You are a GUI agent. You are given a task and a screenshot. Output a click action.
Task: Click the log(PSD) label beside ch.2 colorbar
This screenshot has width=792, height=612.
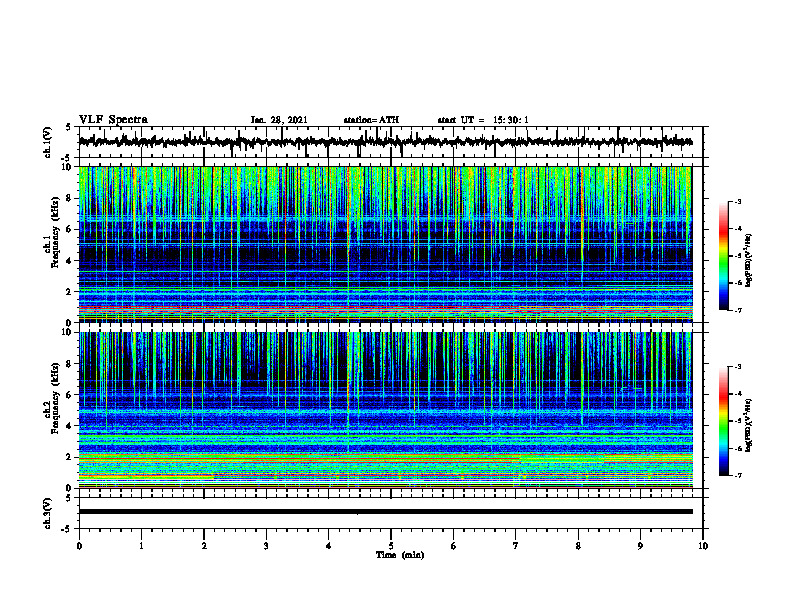point(749,426)
